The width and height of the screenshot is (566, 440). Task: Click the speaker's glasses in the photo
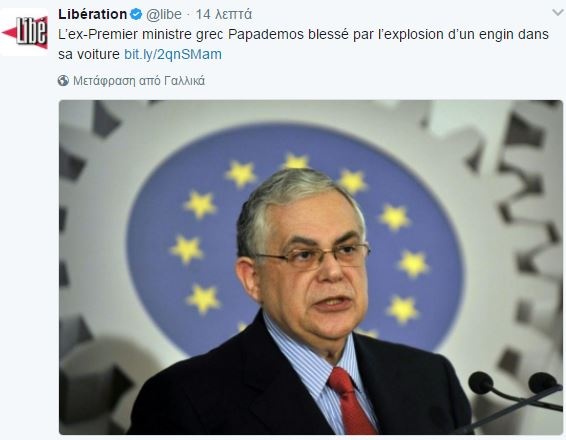pyautogui.click(x=313, y=256)
